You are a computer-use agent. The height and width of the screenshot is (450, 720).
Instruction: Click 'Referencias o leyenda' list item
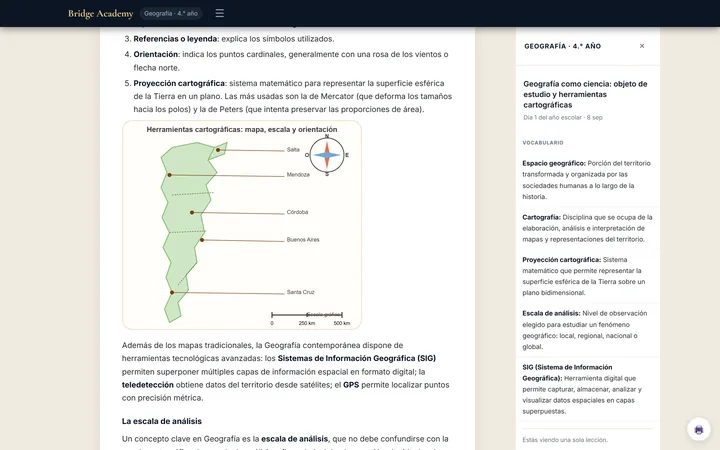[x=234, y=39]
